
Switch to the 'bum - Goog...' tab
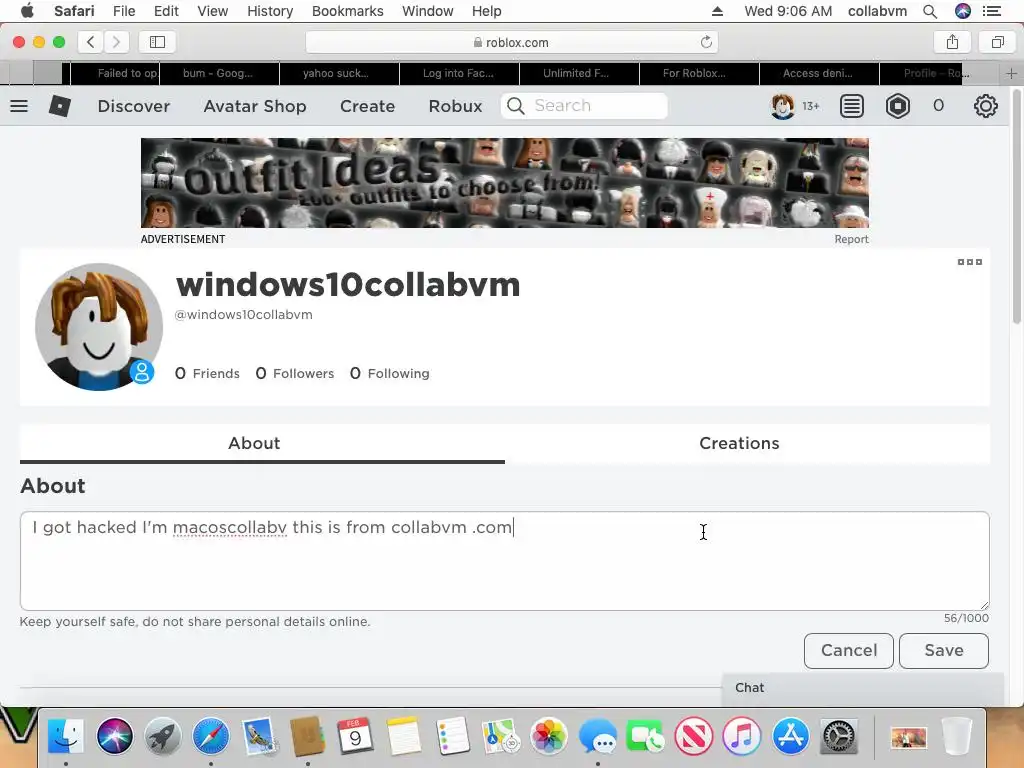(x=219, y=73)
